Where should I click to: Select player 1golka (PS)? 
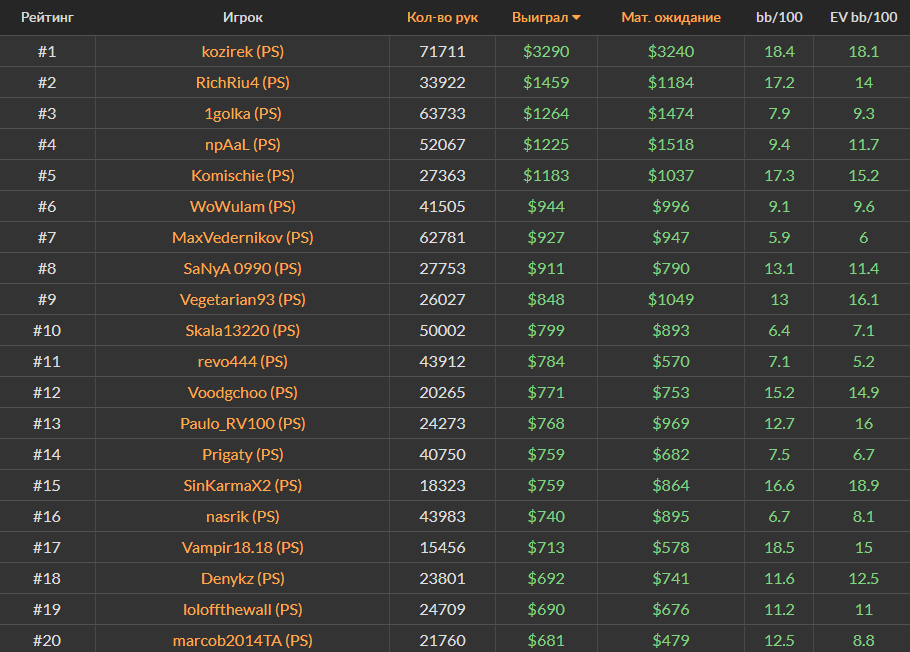click(243, 113)
